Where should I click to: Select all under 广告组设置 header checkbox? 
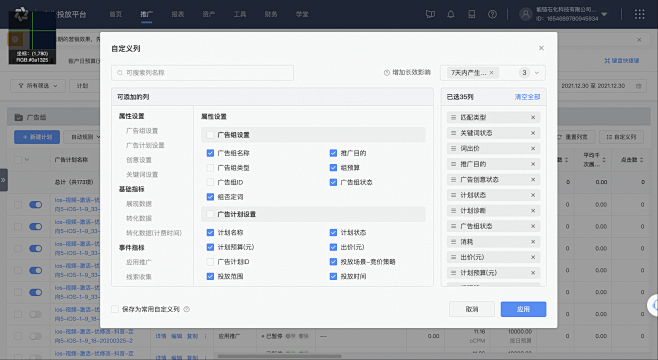click(210, 135)
